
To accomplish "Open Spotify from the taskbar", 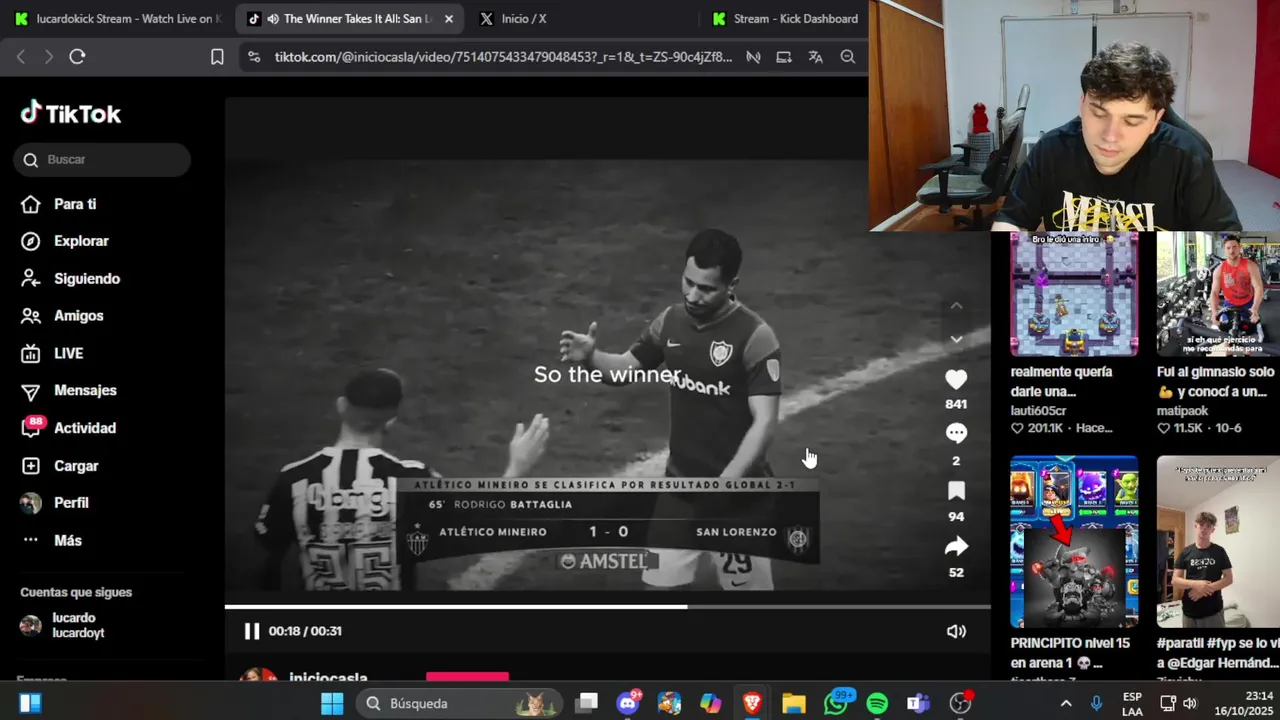I will [877, 704].
